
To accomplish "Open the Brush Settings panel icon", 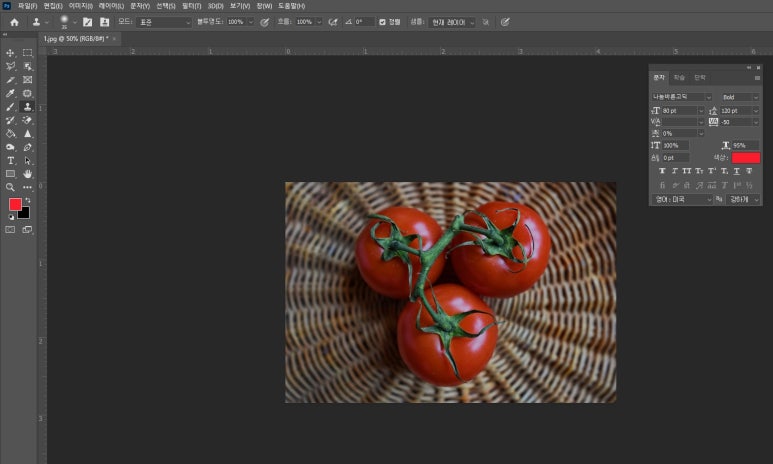I will click(x=87, y=22).
